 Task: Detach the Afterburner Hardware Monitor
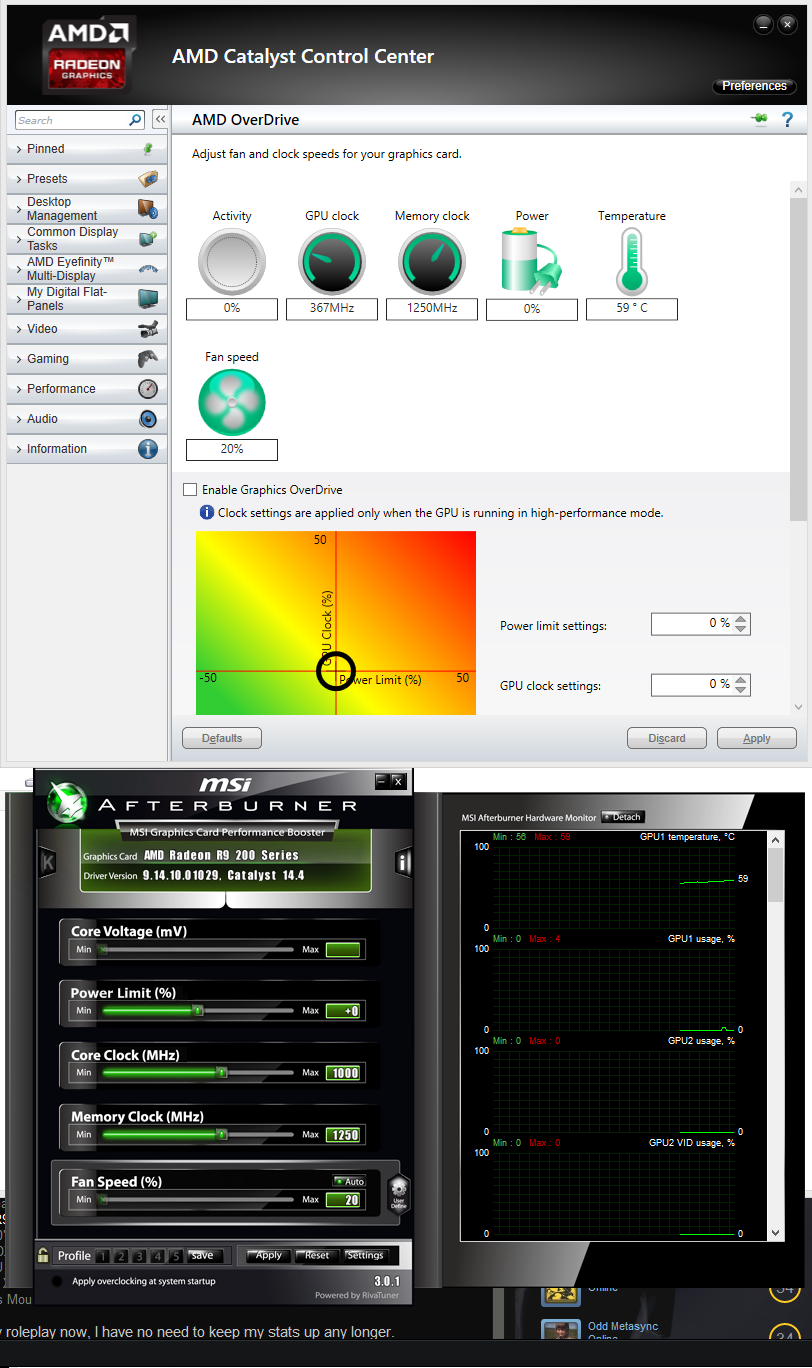622,817
